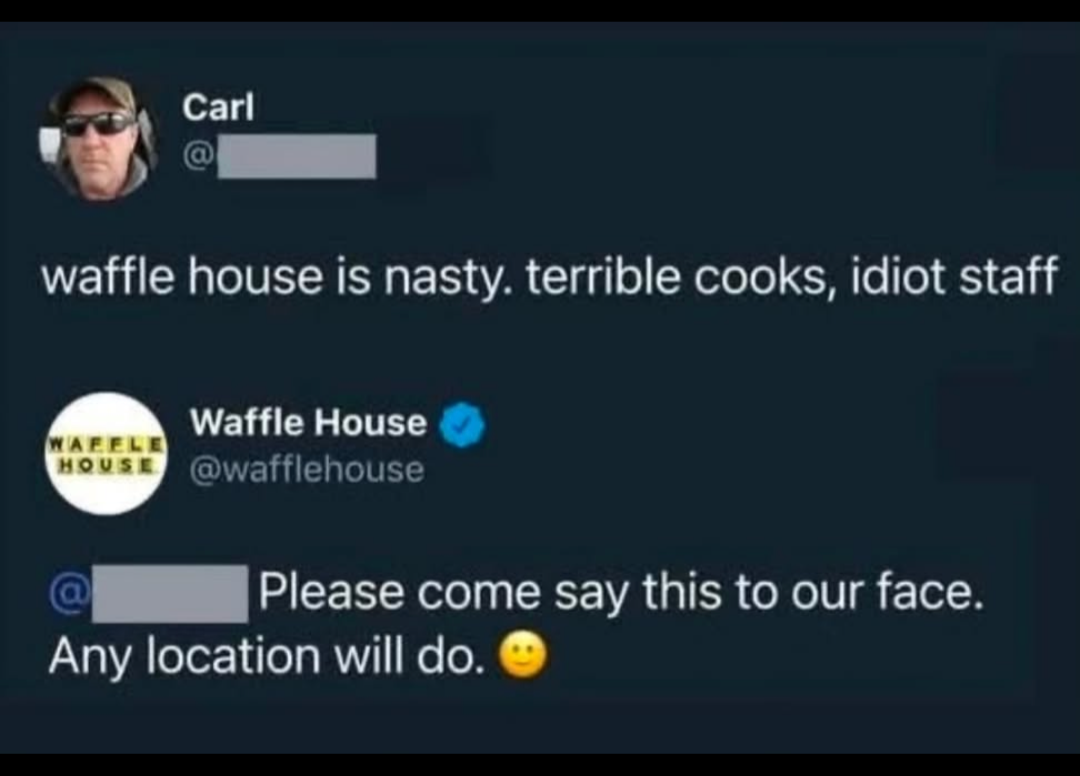The image size is (1080, 776).
Task: Click the blurred handle below Carl
Action: tap(297, 156)
